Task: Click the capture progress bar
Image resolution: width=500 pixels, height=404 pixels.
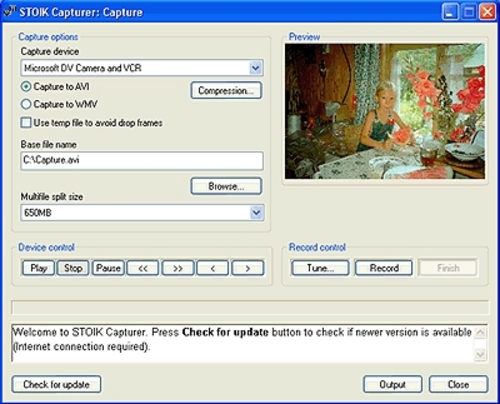Action: [250, 307]
